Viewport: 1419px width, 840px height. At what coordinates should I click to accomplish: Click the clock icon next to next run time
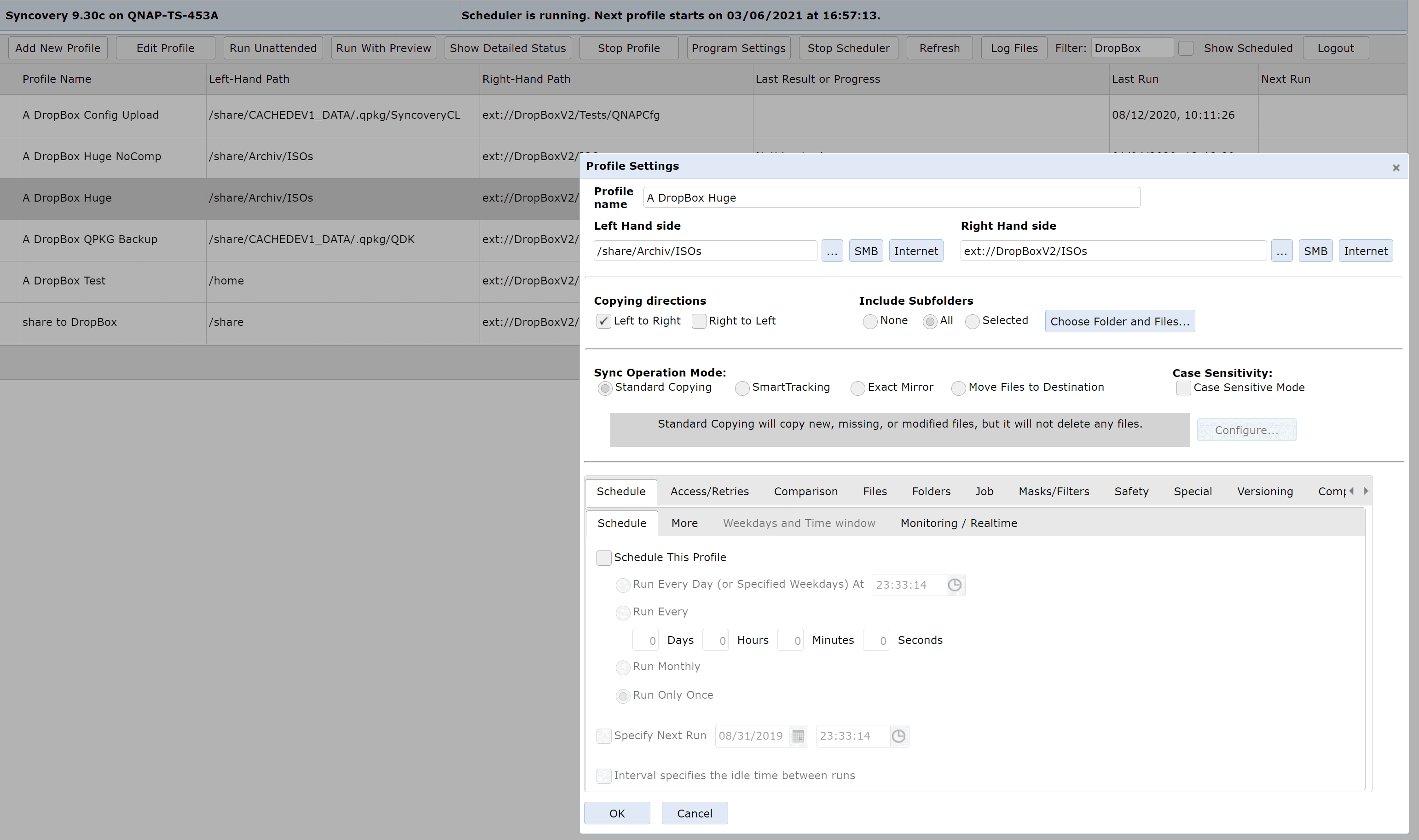click(898, 736)
